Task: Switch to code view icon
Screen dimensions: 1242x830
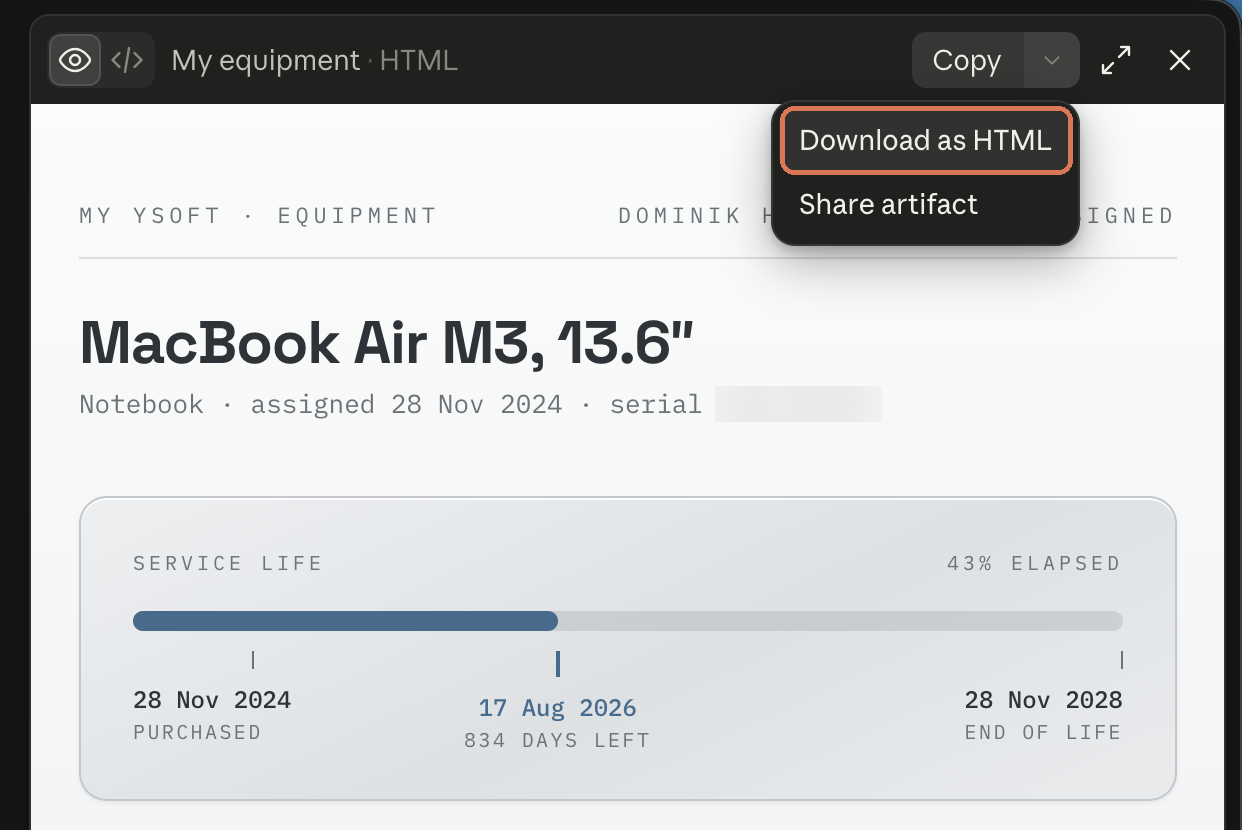Action: pyautogui.click(x=127, y=60)
